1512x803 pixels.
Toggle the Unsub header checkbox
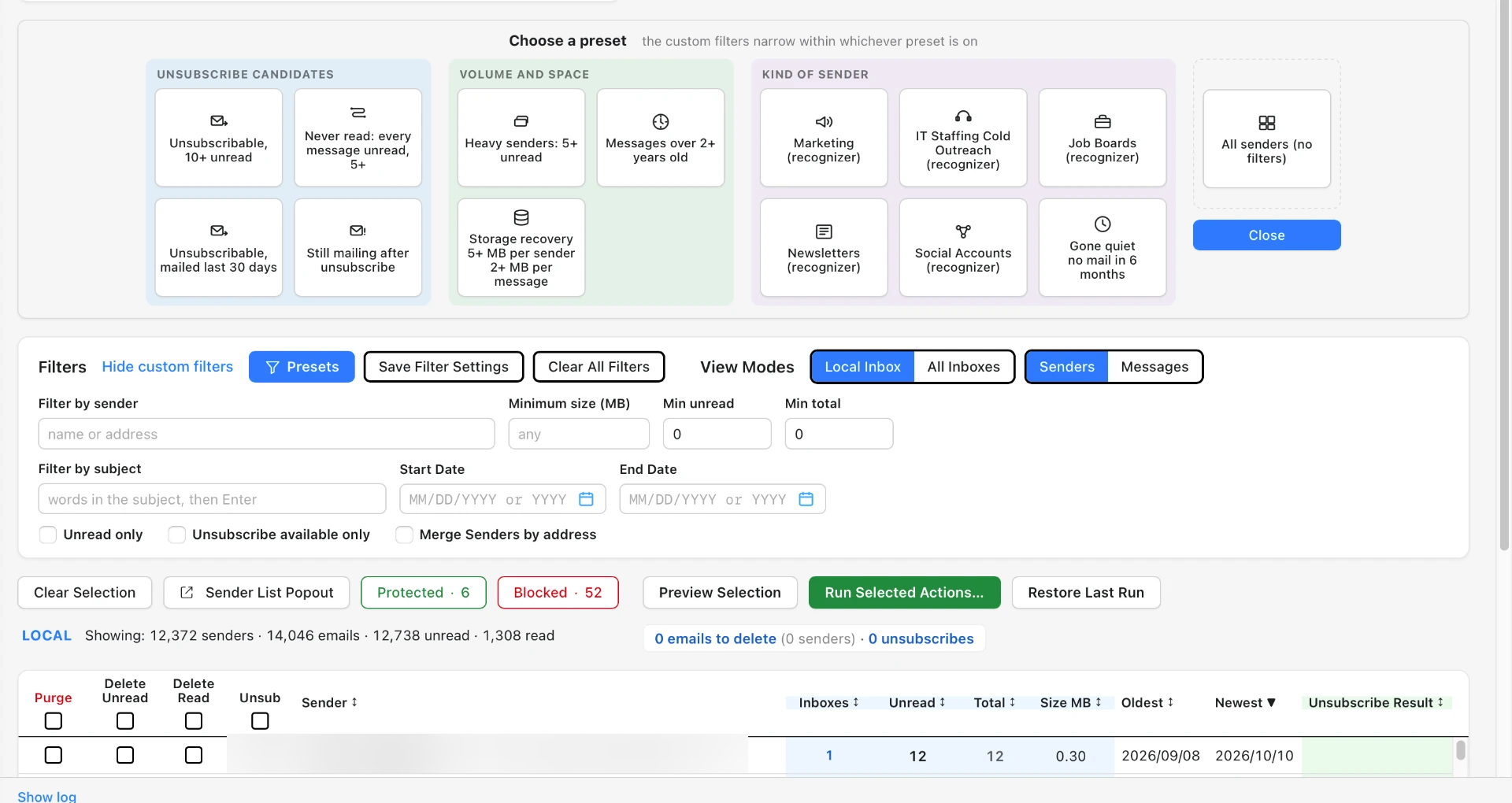260,721
